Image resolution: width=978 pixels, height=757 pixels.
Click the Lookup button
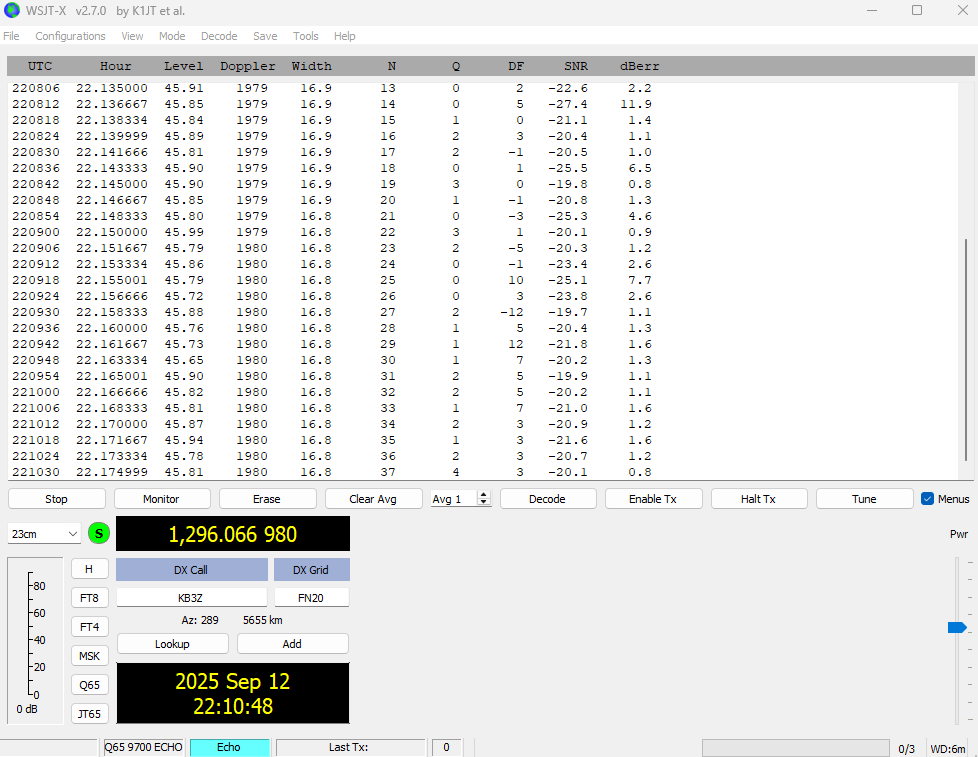[172, 644]
